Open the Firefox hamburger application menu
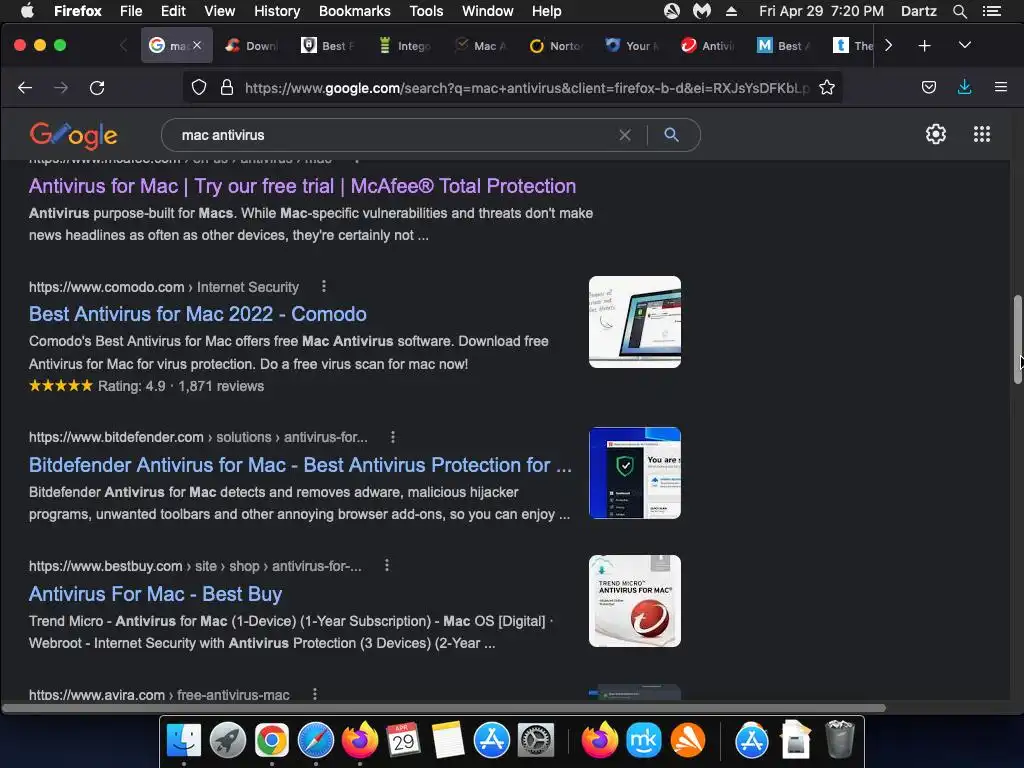1024x768 pixels. (1000, 87)
